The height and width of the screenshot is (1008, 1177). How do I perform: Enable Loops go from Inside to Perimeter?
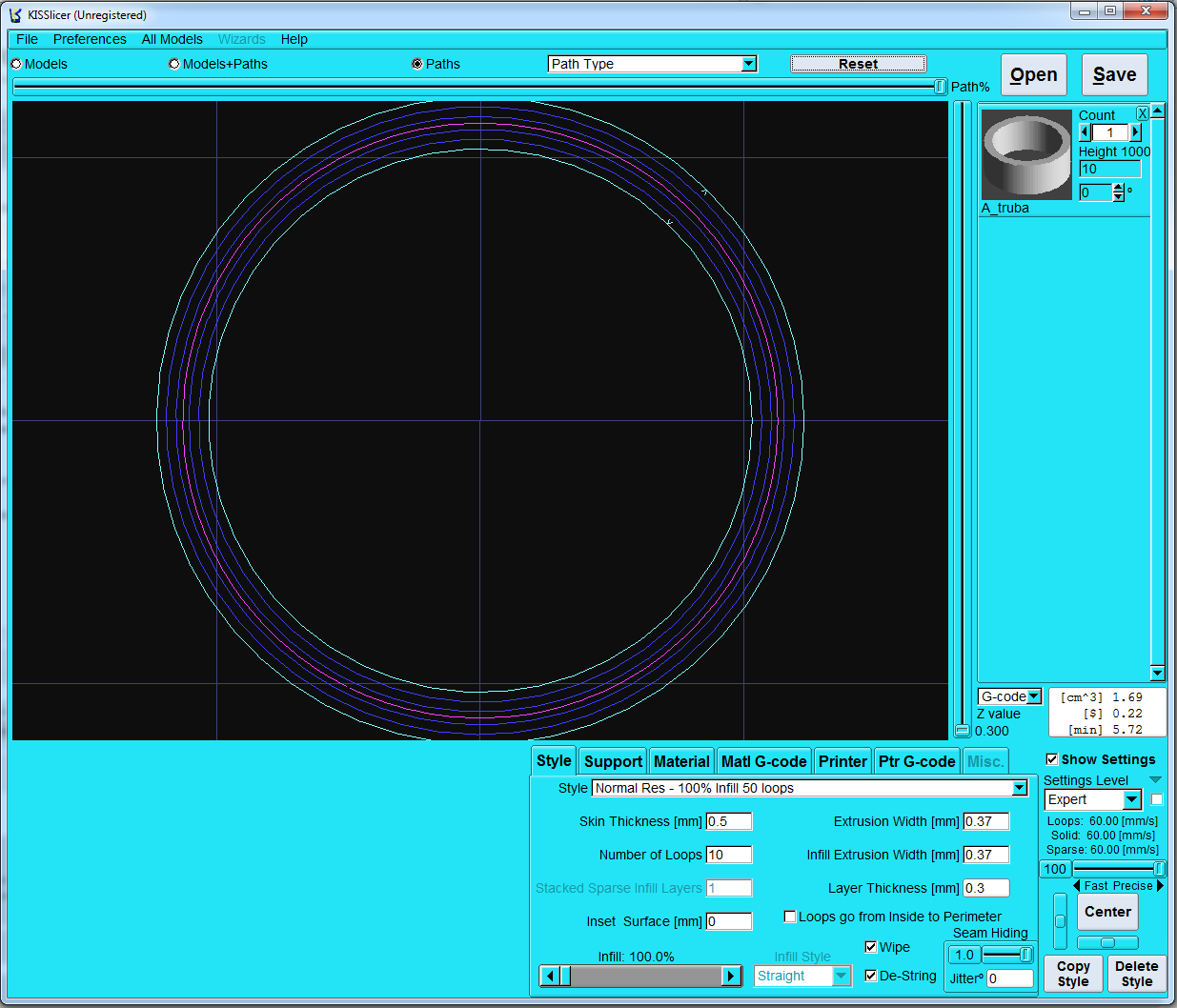[x=790, y=917]
